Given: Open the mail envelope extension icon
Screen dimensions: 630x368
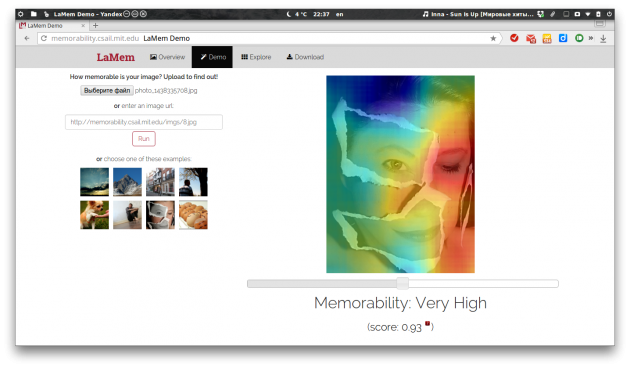Looking at the screenshot, I should 531,39.
